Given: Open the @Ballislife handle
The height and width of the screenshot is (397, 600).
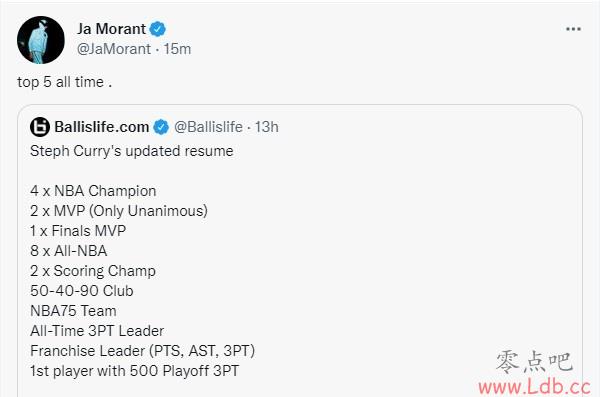Looking at the screenshot, I should point(209,127).
